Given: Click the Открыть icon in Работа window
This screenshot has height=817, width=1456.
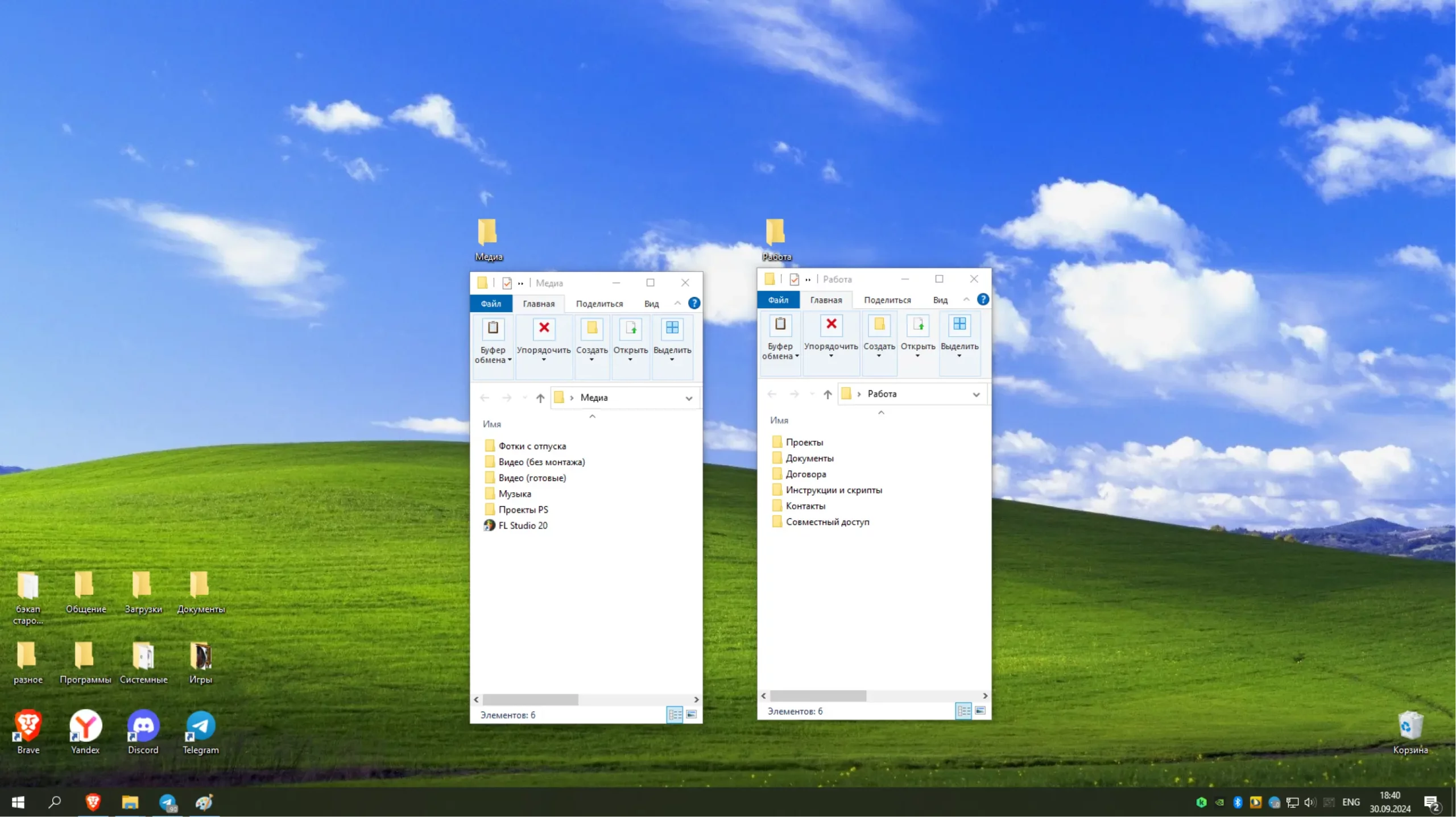Looking at the screenshot, I should point(917,325).
